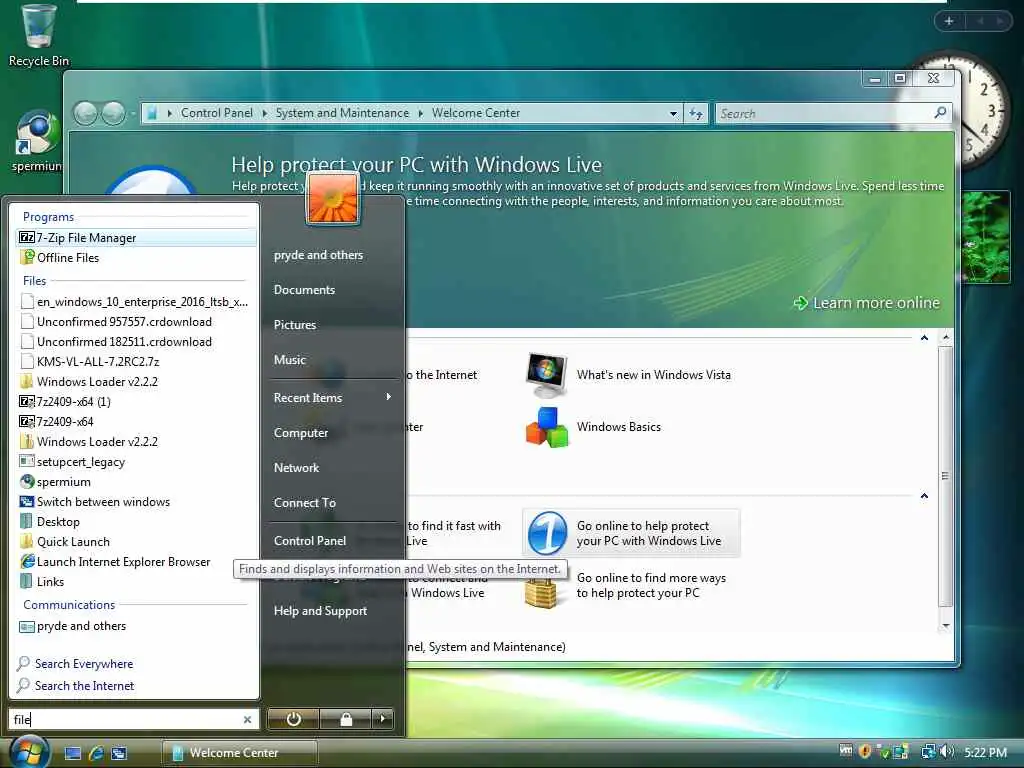Open Desktop item in results
This screenshot has height=768, width=1024.
(135, 522)
